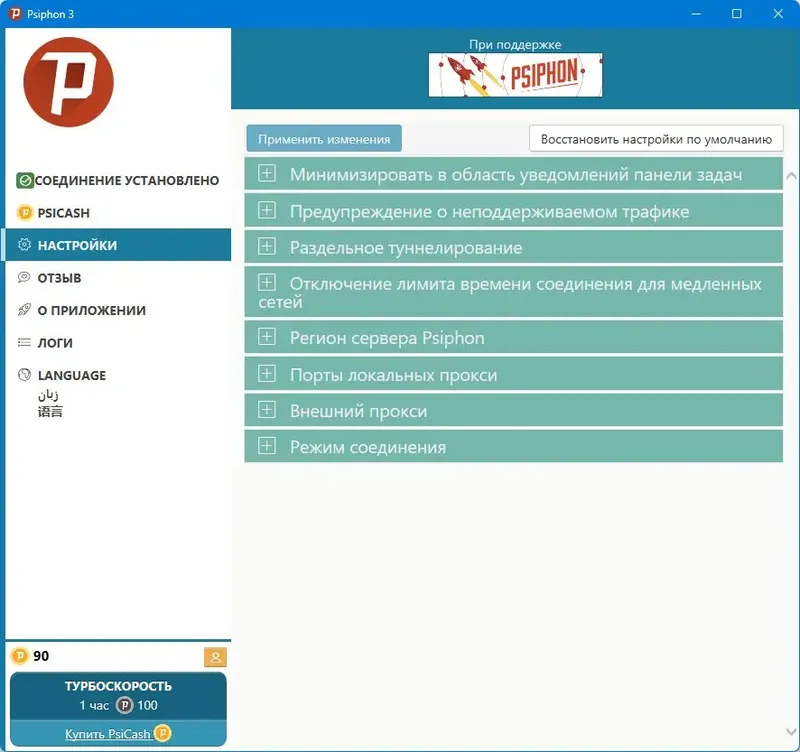The image size is (800, 752).
Task: Buy ТУРБОСКОРОСТЬ 1 час for 100
Action: point(118,695)
